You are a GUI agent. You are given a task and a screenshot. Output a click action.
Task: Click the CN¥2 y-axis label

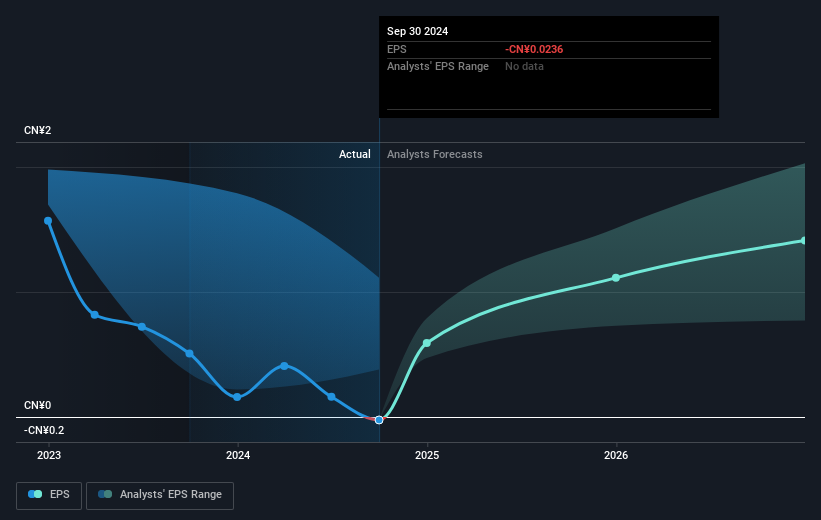pyautogui.click(x=38, y=130)
